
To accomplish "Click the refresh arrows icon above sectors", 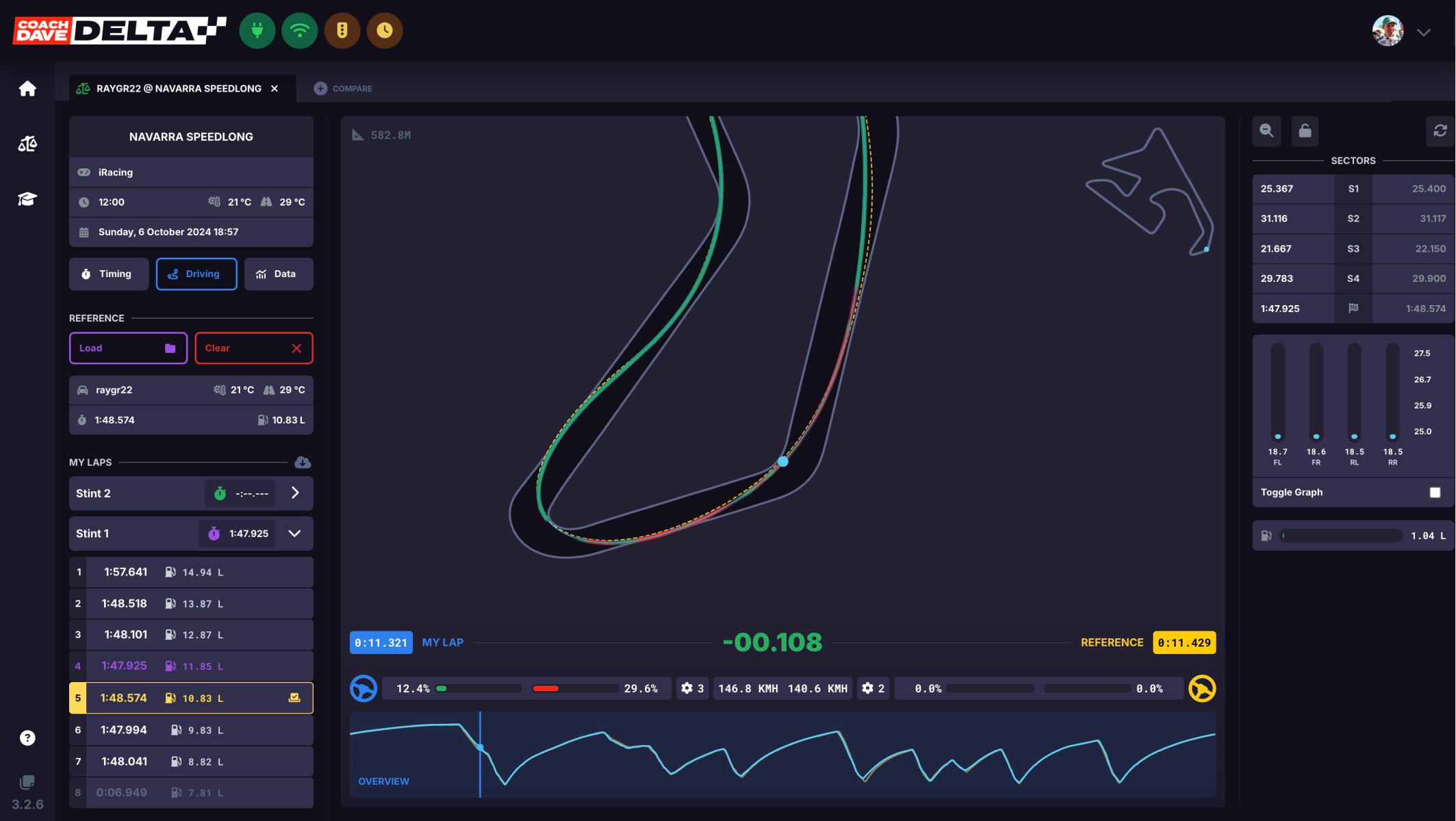I will pos(1440,131).
